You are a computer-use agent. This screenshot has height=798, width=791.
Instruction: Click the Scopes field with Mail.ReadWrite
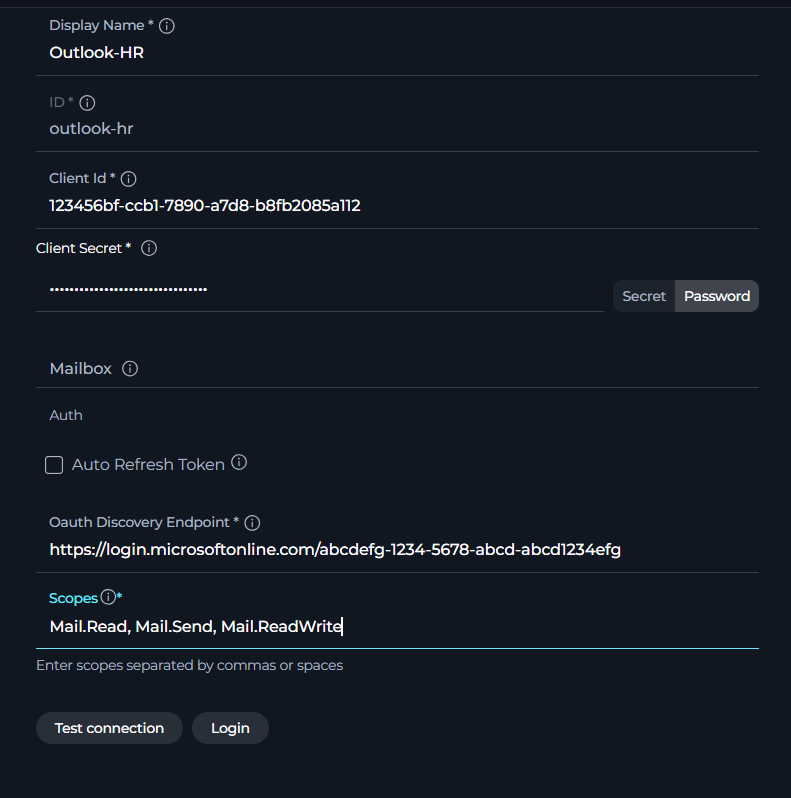[398, 626]
